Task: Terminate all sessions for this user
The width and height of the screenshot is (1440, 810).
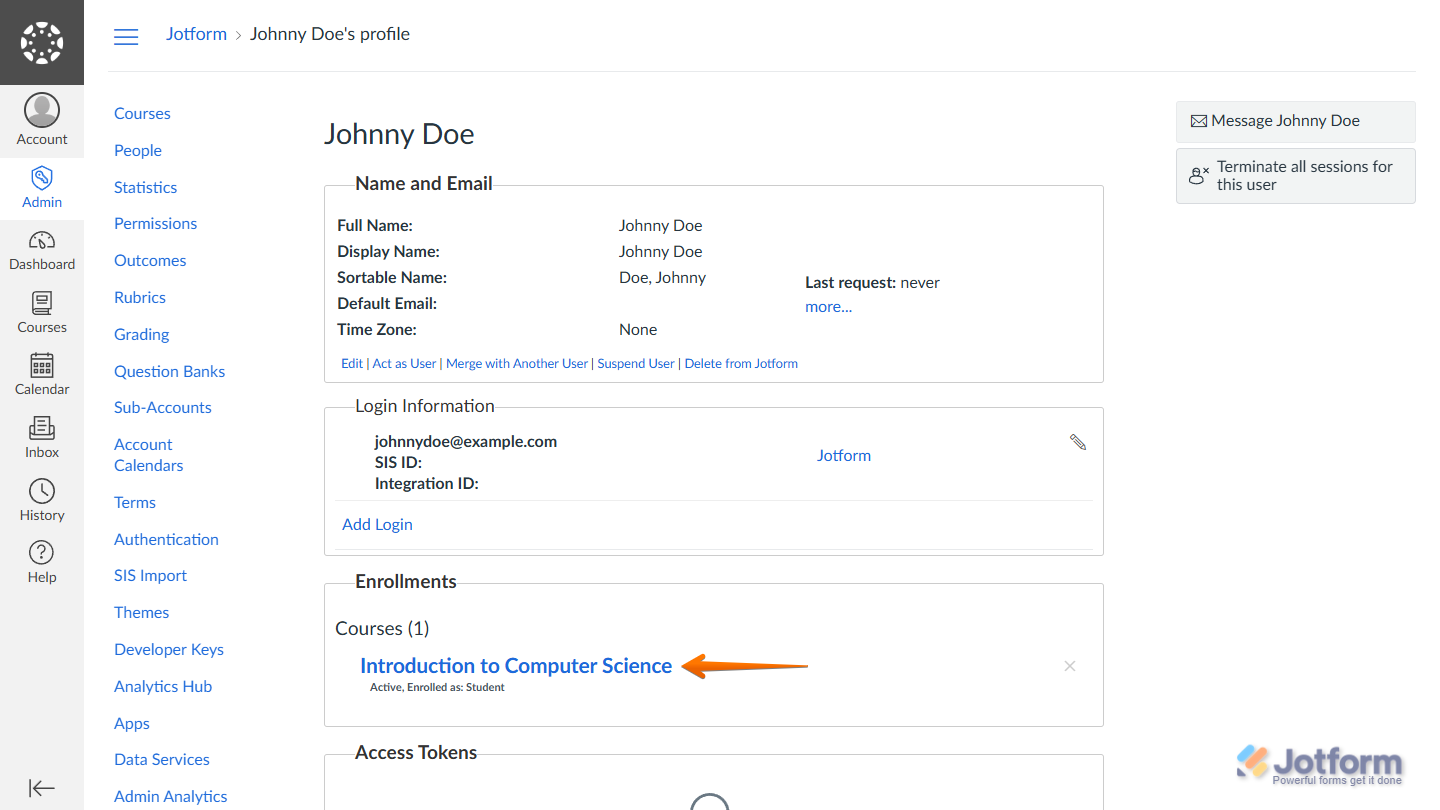Action: (x=1296, y=176)
